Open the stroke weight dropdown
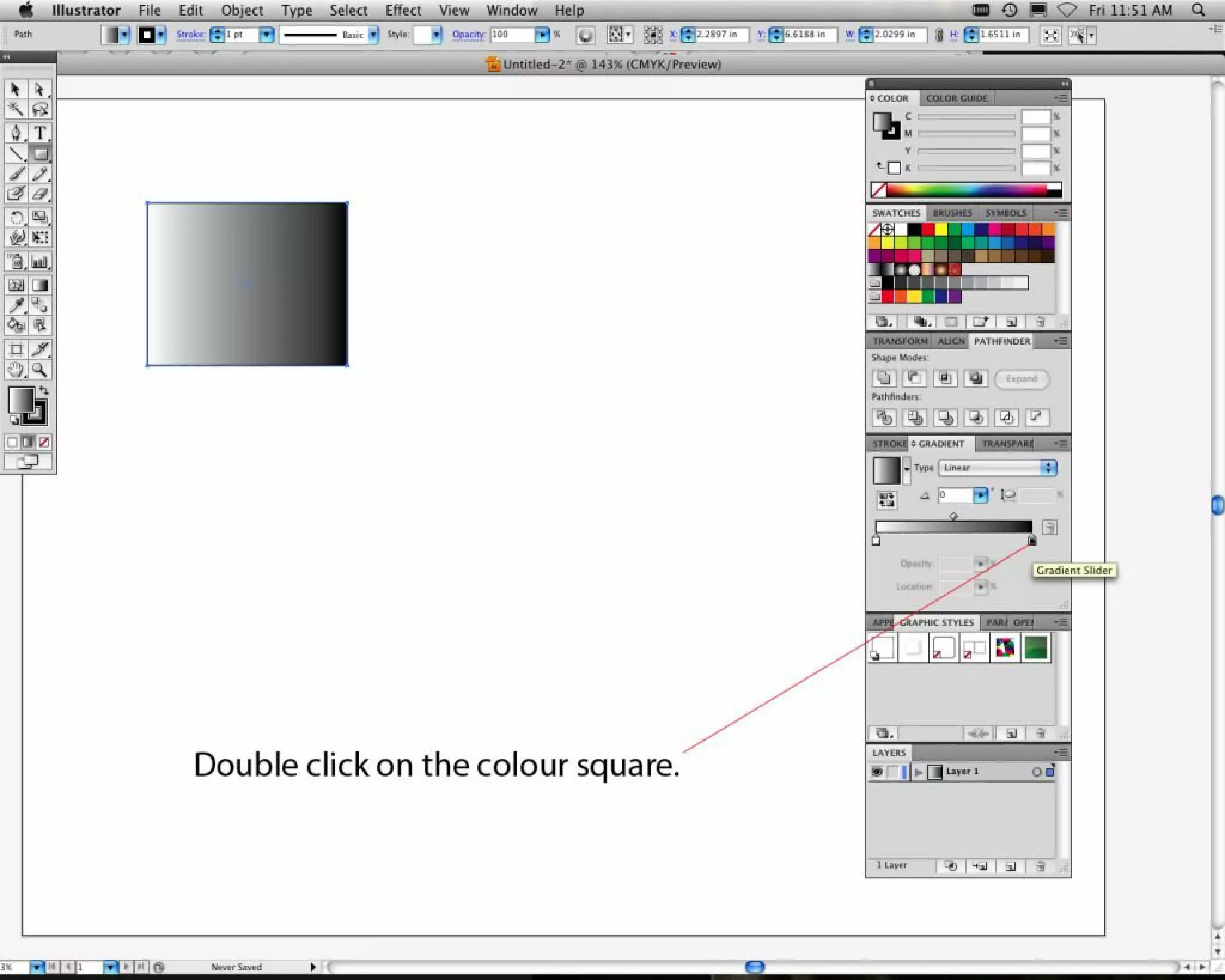This screenshot has width=1225, height=980. 267,35
